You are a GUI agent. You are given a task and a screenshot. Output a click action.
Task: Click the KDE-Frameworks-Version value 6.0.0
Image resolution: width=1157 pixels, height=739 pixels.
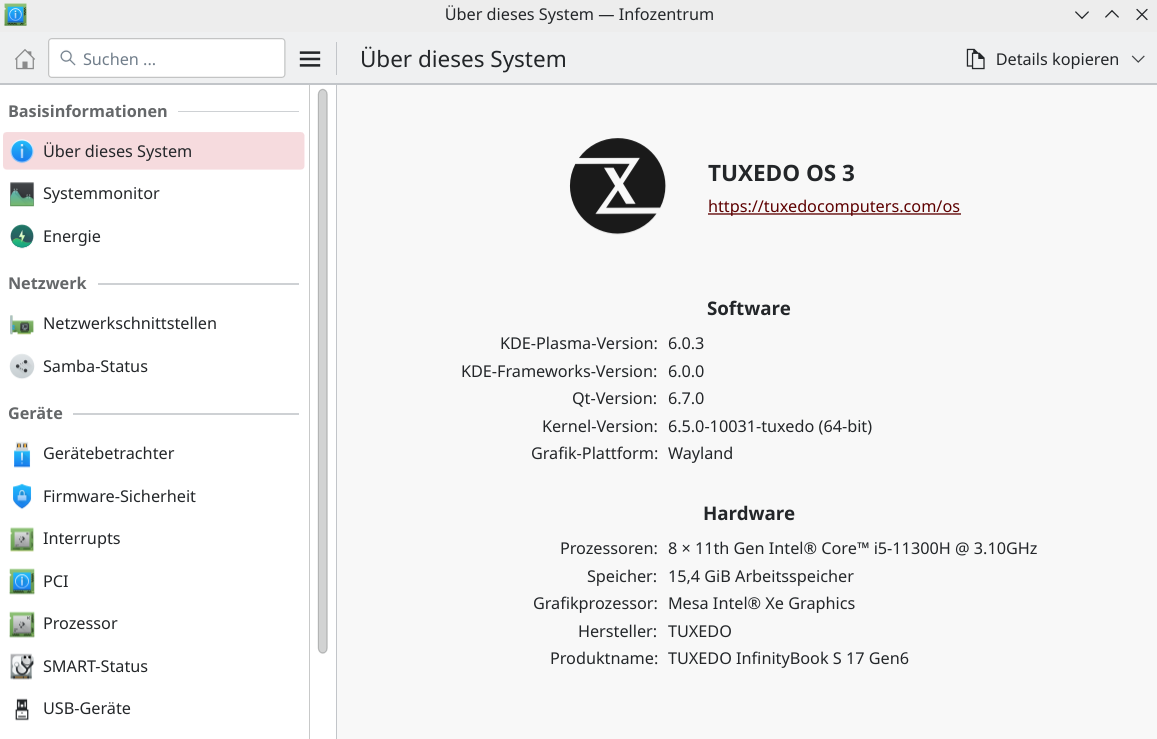point(686,372)
